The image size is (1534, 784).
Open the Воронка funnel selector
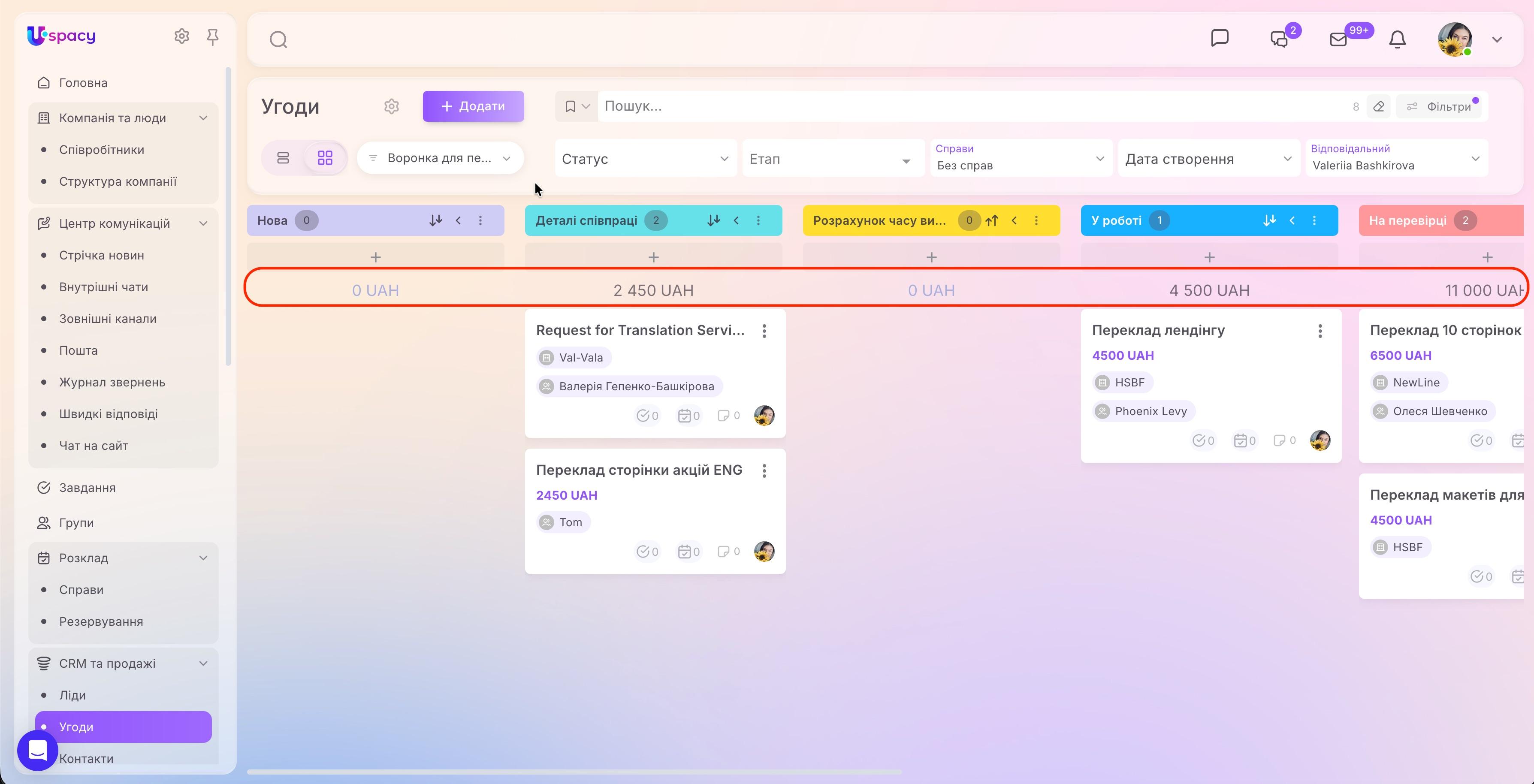pos(440,158)
